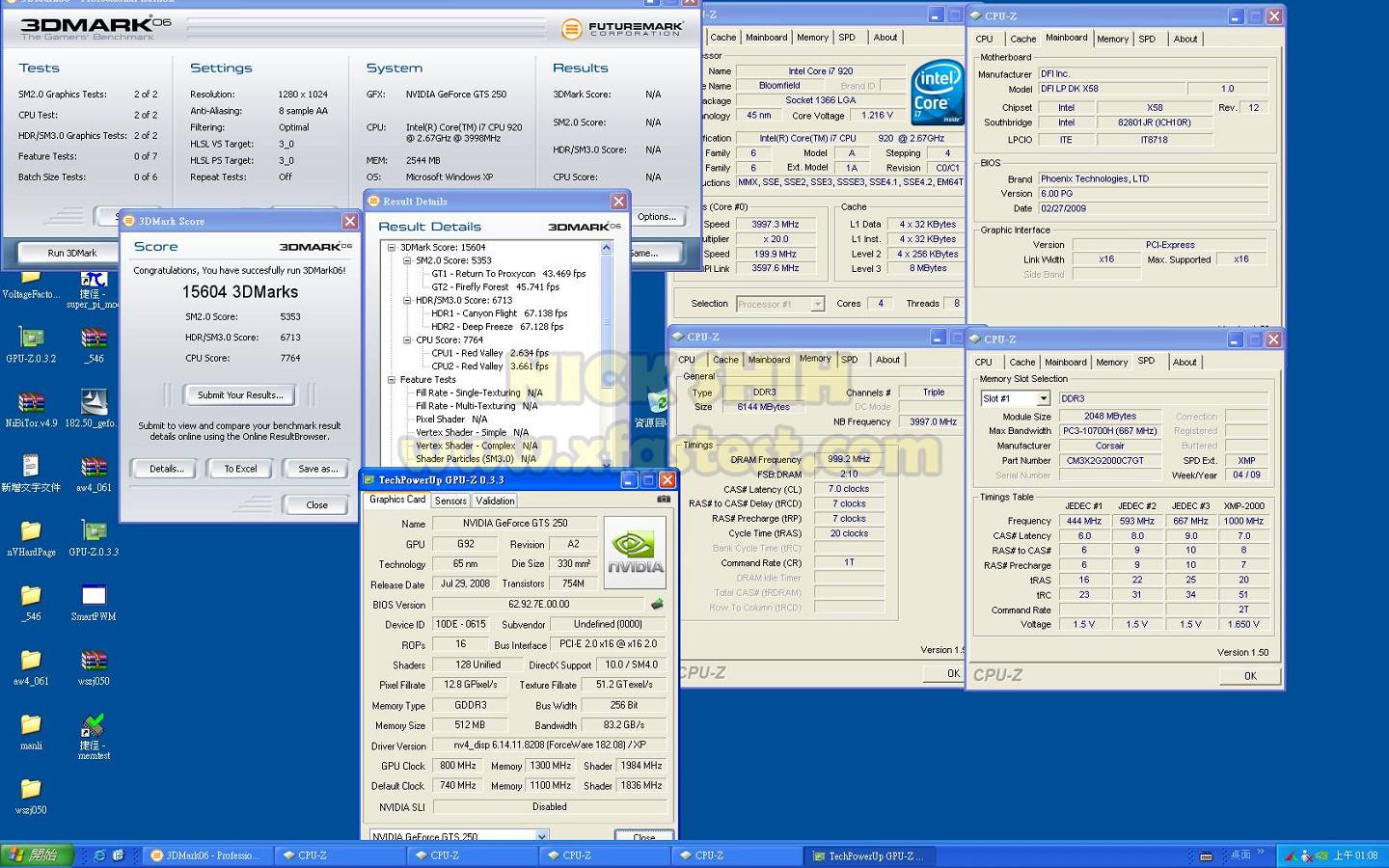
Task: Open the About tab in CPU-Z mainboard window
Action: coord(1185,40)
